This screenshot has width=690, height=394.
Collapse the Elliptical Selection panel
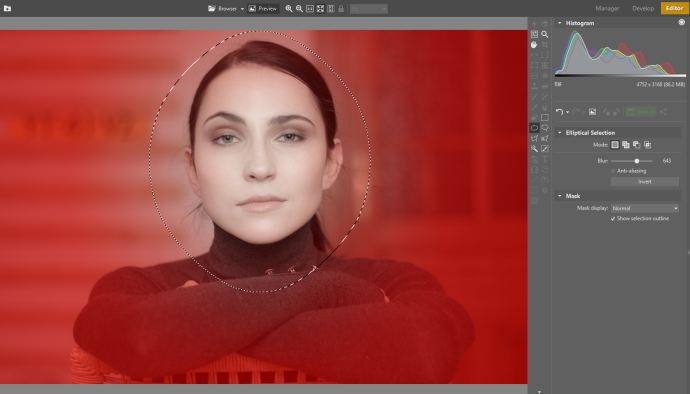[x=560, y=133]
